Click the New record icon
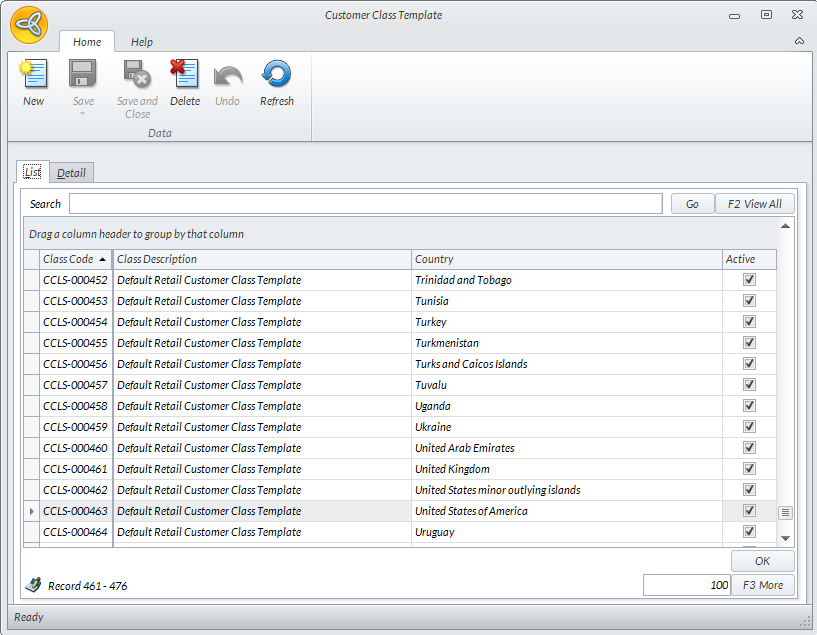Image resolution: width=817 pixels, height=635 pixels. pos(33,75)
